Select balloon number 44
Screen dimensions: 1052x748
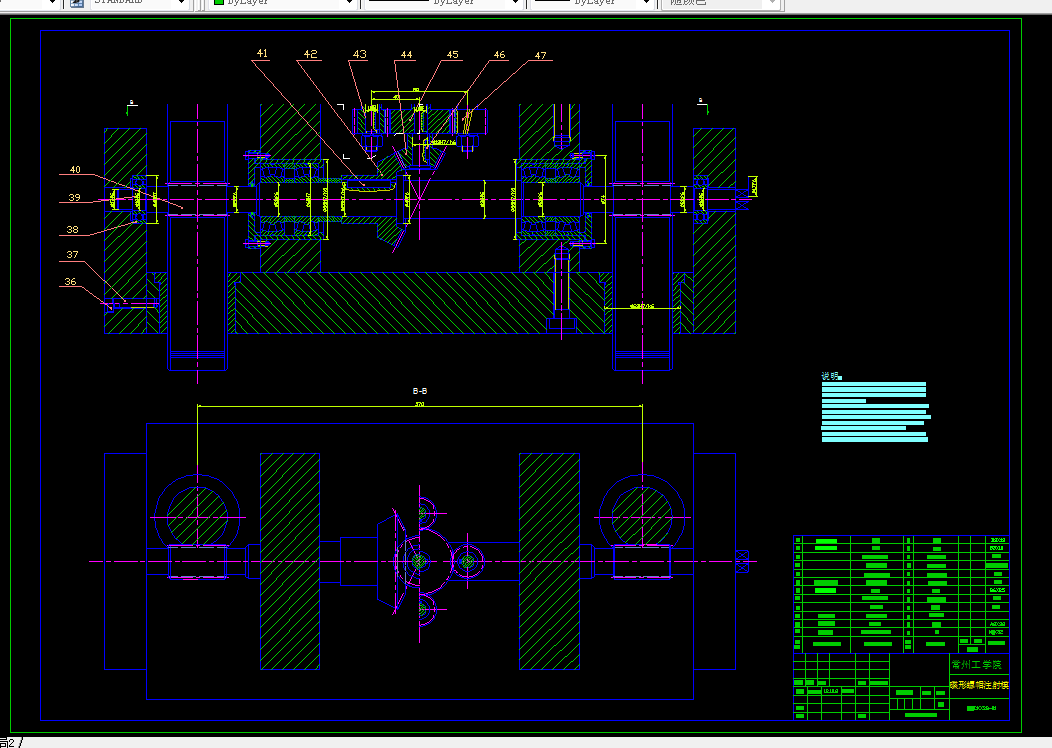pos(407,54)
